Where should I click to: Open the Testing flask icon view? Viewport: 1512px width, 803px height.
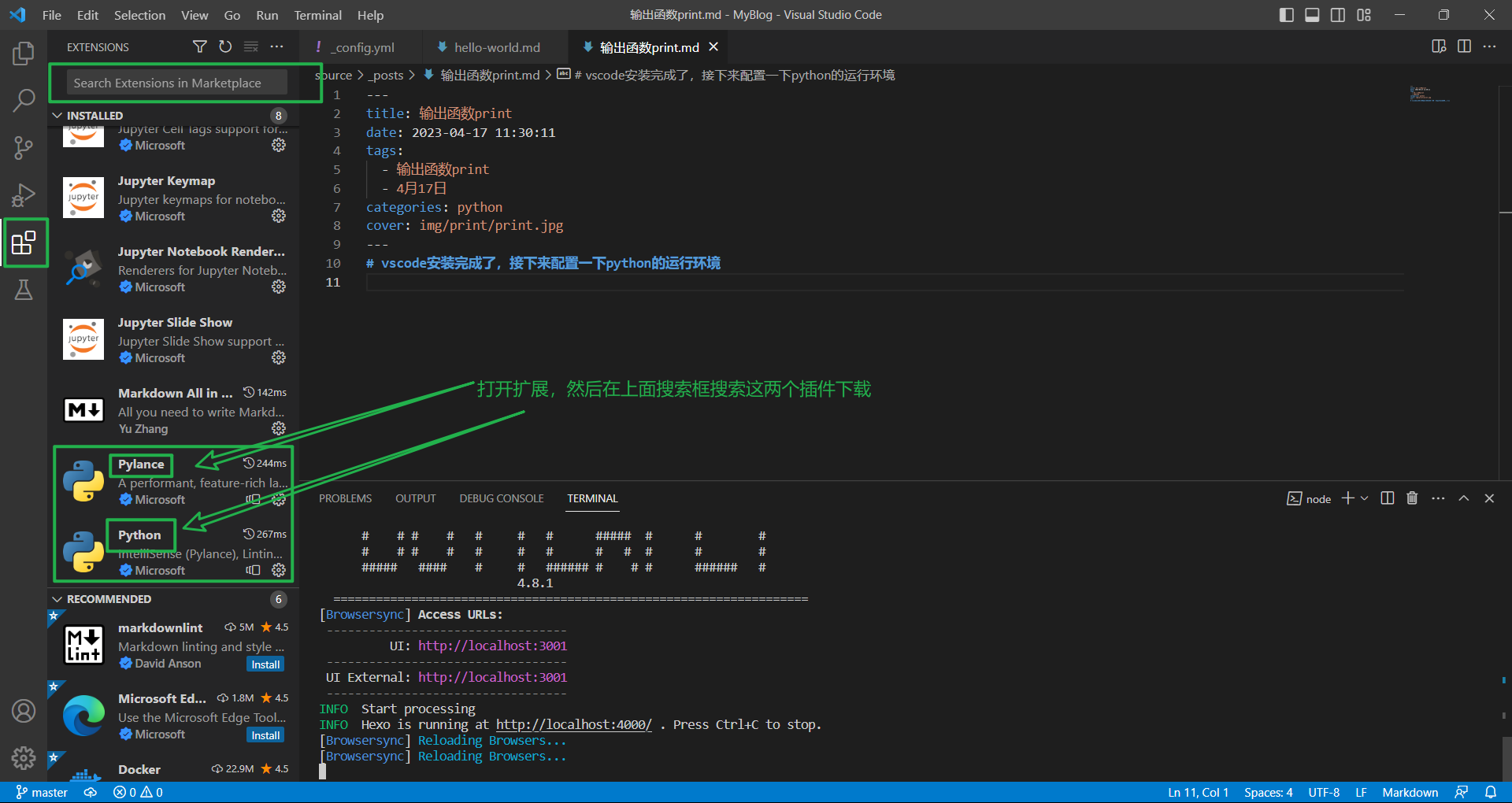(24, 290)
